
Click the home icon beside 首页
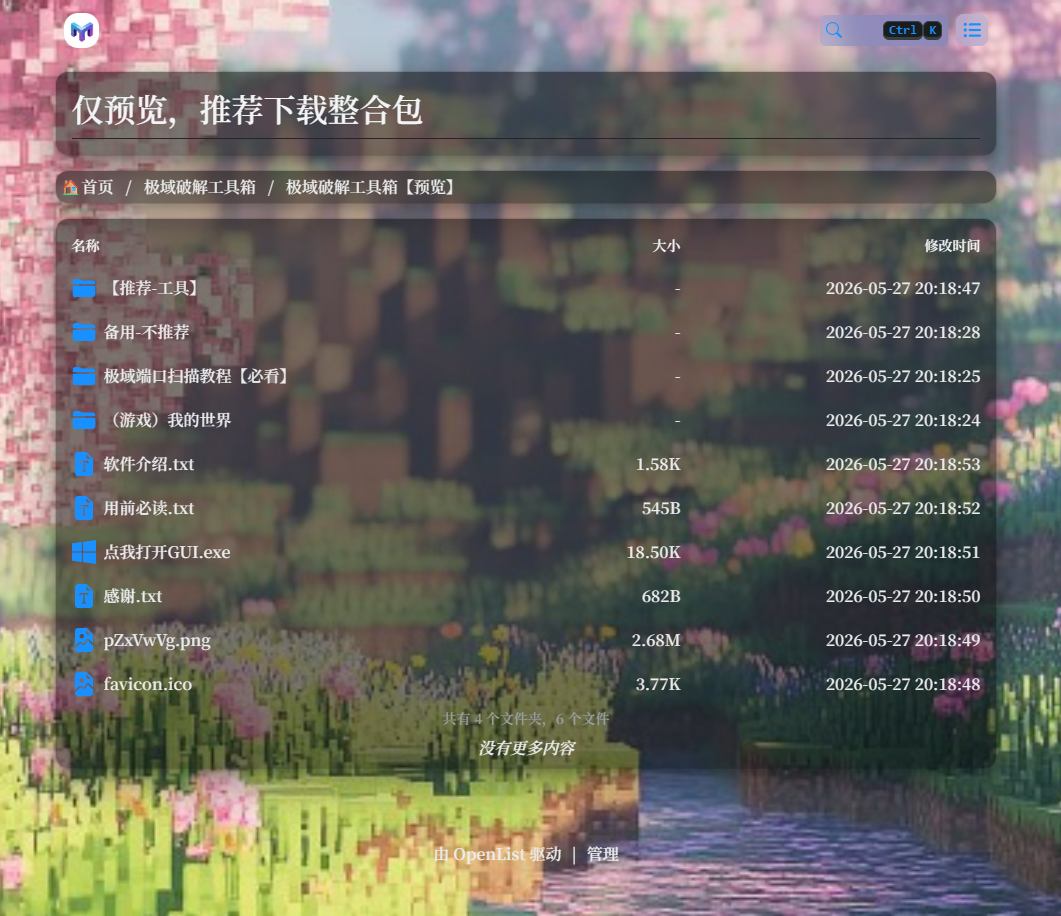70,187
